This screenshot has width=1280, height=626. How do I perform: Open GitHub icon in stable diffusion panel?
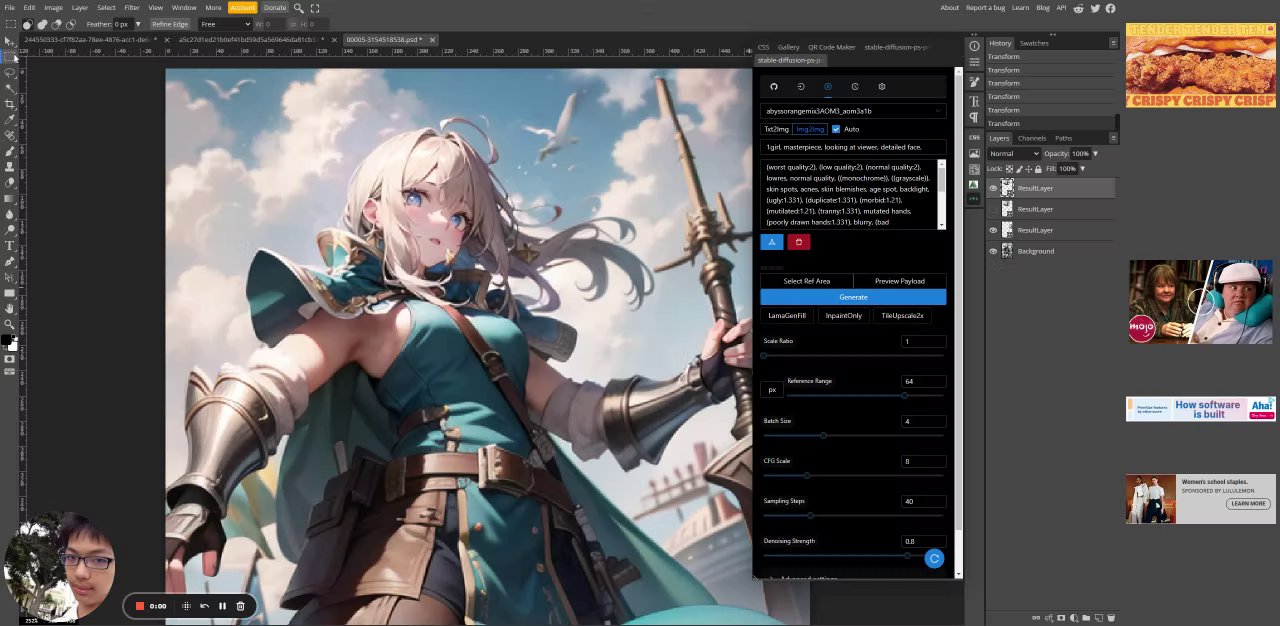(773, 87)
